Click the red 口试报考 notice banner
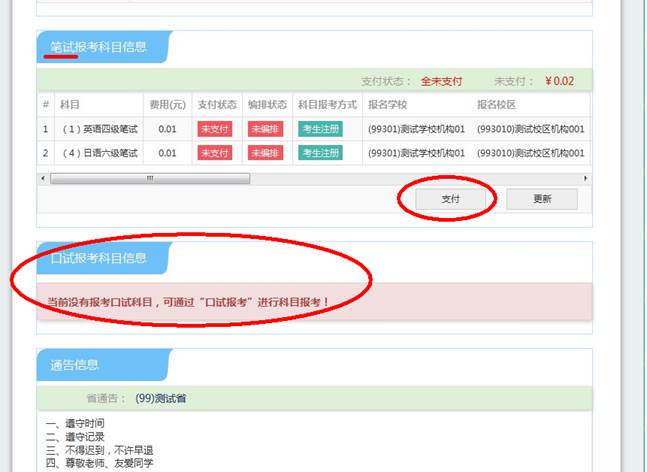Screen dimensions: 647x472 click(x=314, y=302)
